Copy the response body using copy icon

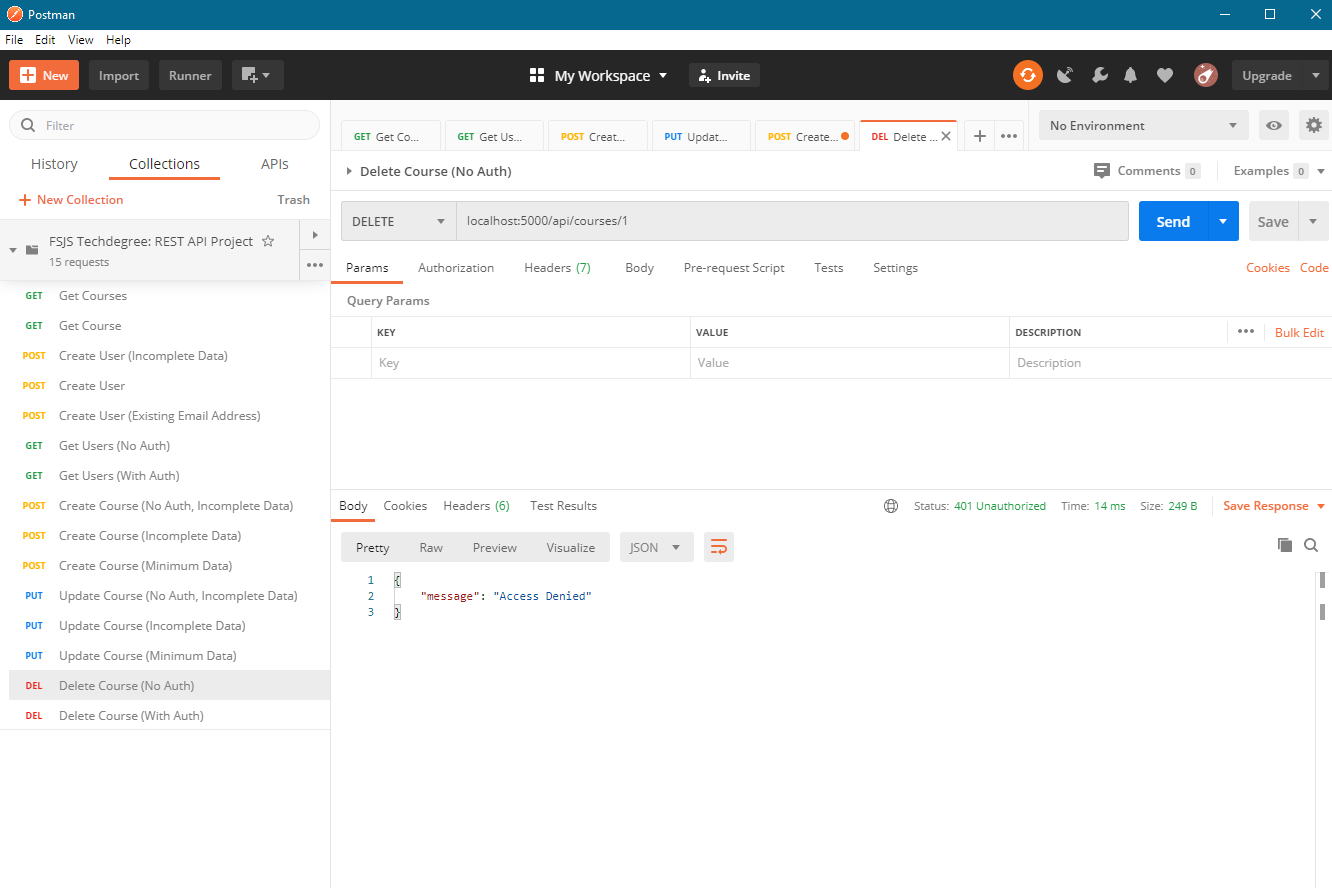[1285, 545]
